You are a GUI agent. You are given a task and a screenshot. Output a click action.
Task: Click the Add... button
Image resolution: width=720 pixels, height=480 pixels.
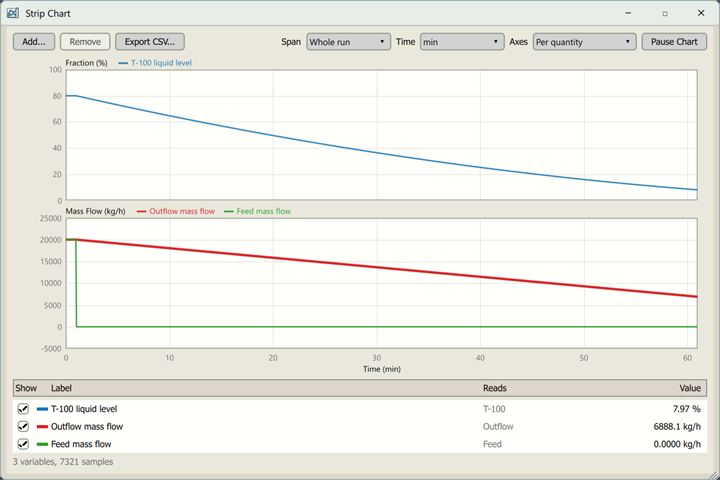(34, 42)
